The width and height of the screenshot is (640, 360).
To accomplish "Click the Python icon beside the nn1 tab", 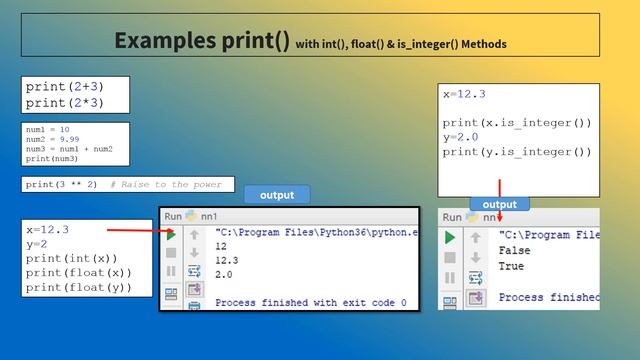I will (191, 216).
